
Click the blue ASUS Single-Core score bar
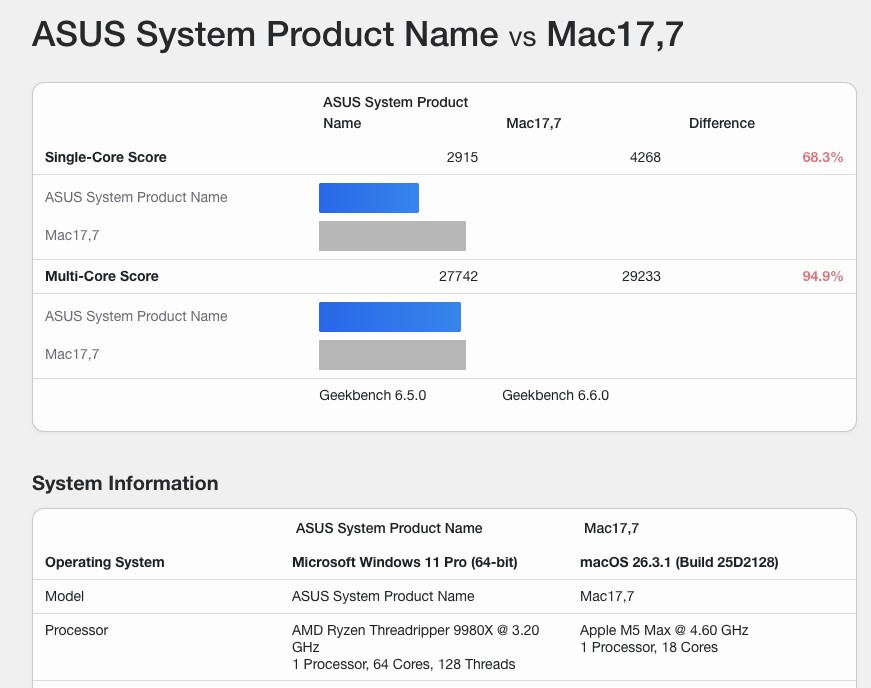point(368,197)
